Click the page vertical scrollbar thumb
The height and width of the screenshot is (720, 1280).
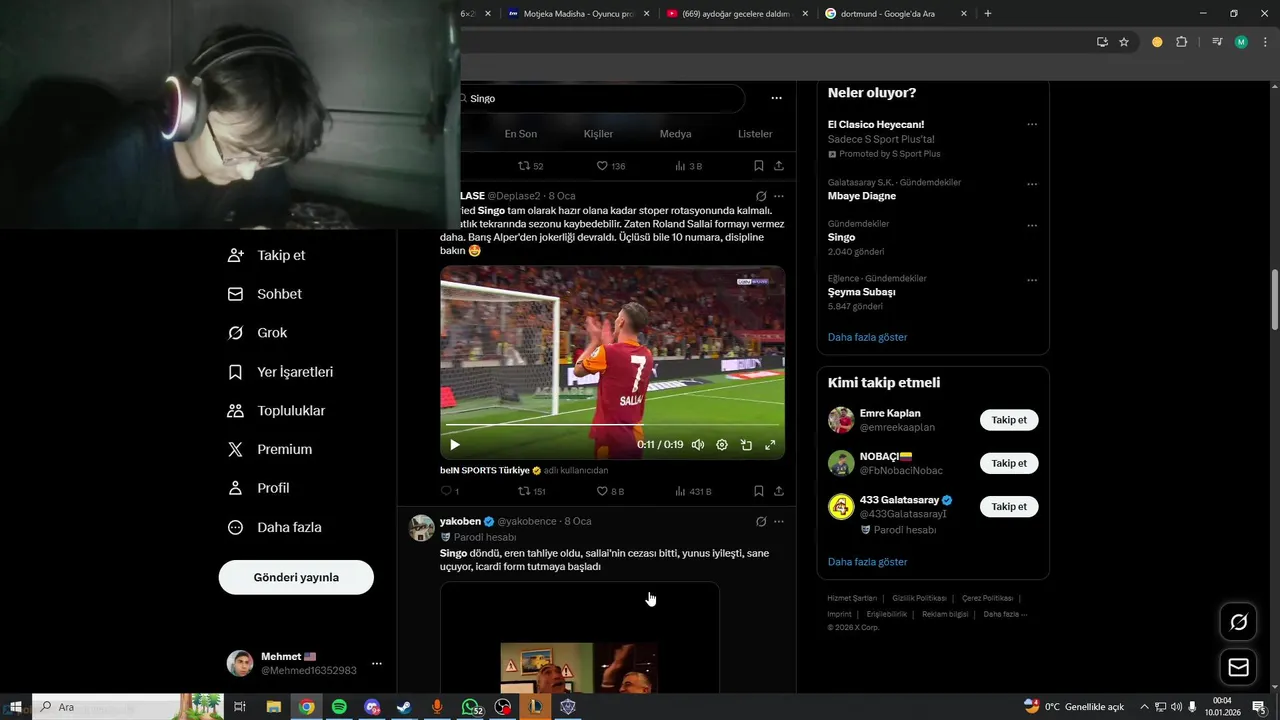1274,300
